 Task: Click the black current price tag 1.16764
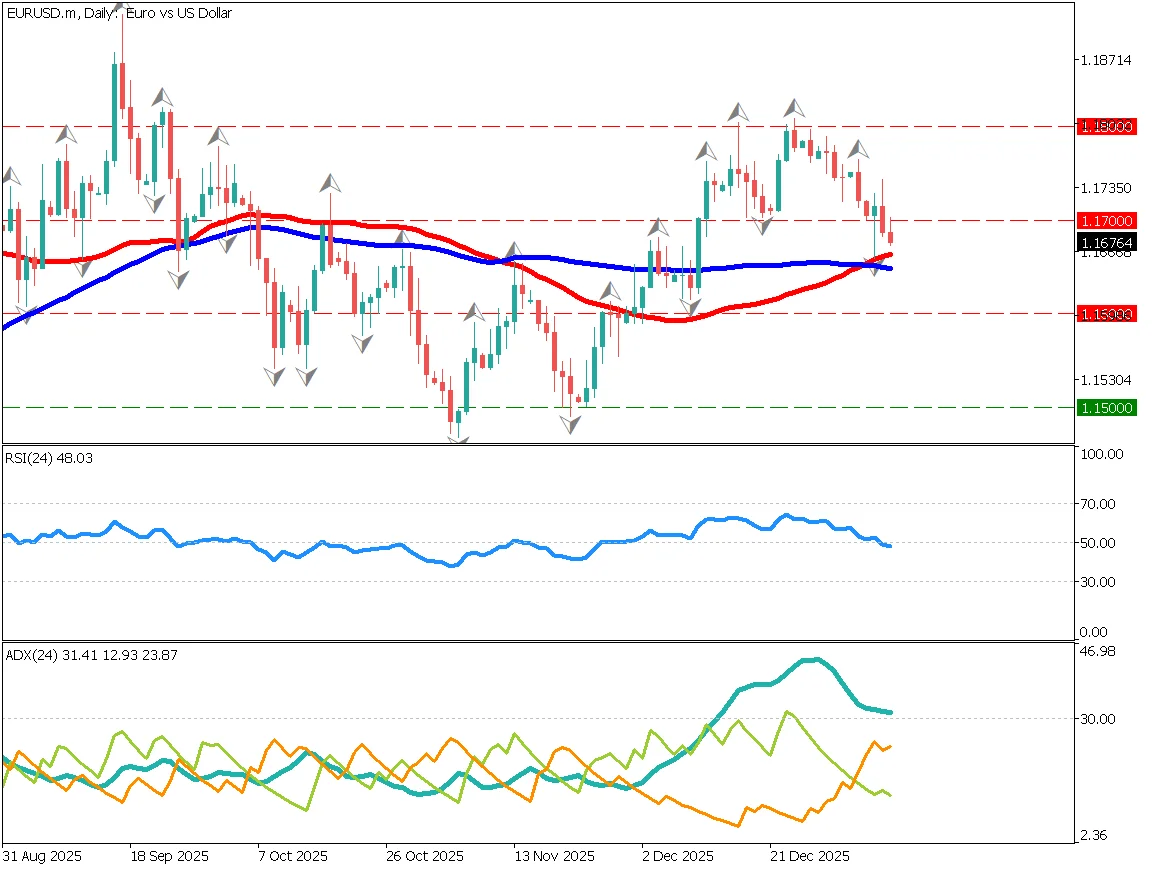[x=1106, y=243]
